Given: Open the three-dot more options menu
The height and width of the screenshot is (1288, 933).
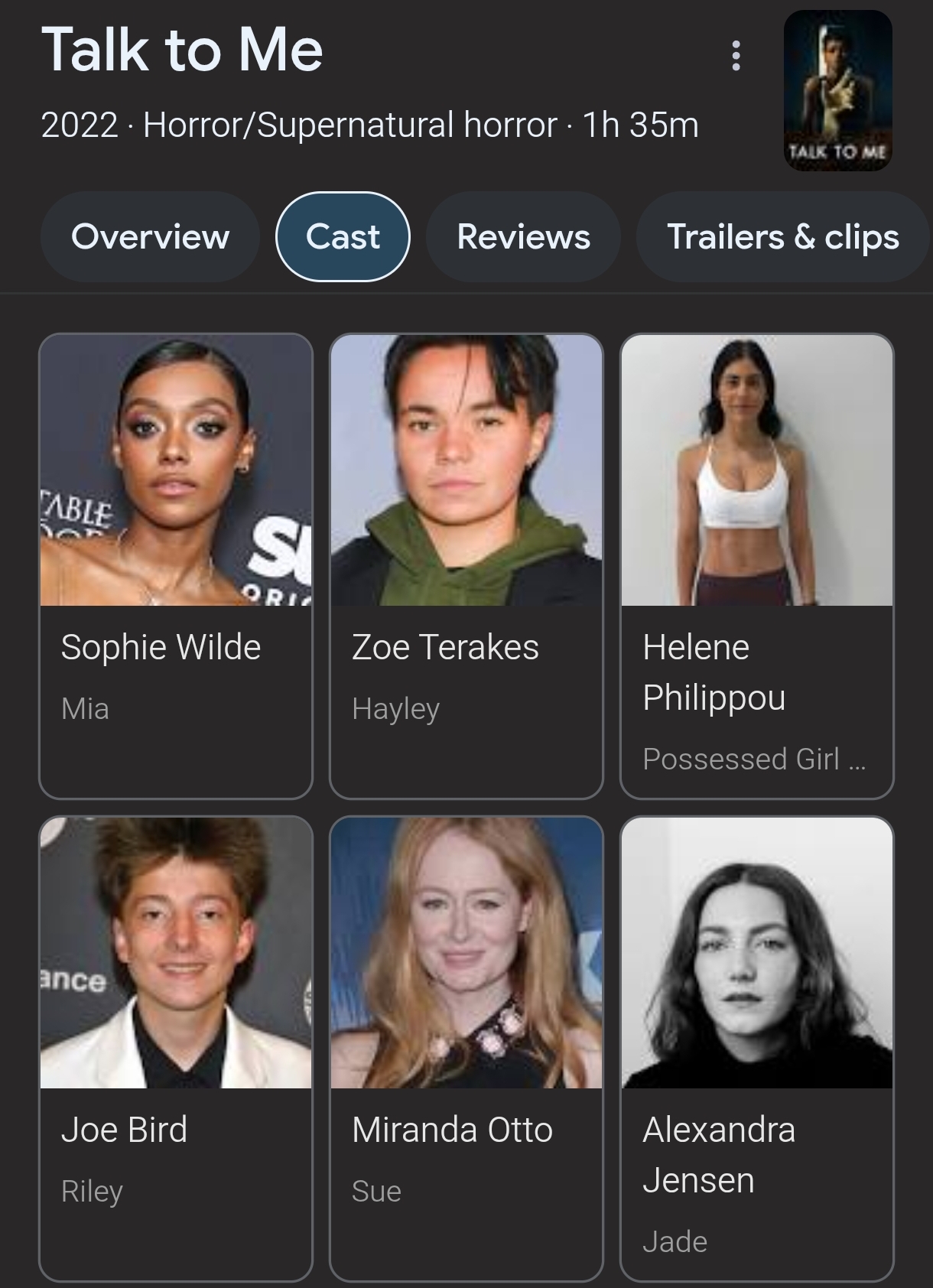Looking at the screenshot, I should point(736,56).
